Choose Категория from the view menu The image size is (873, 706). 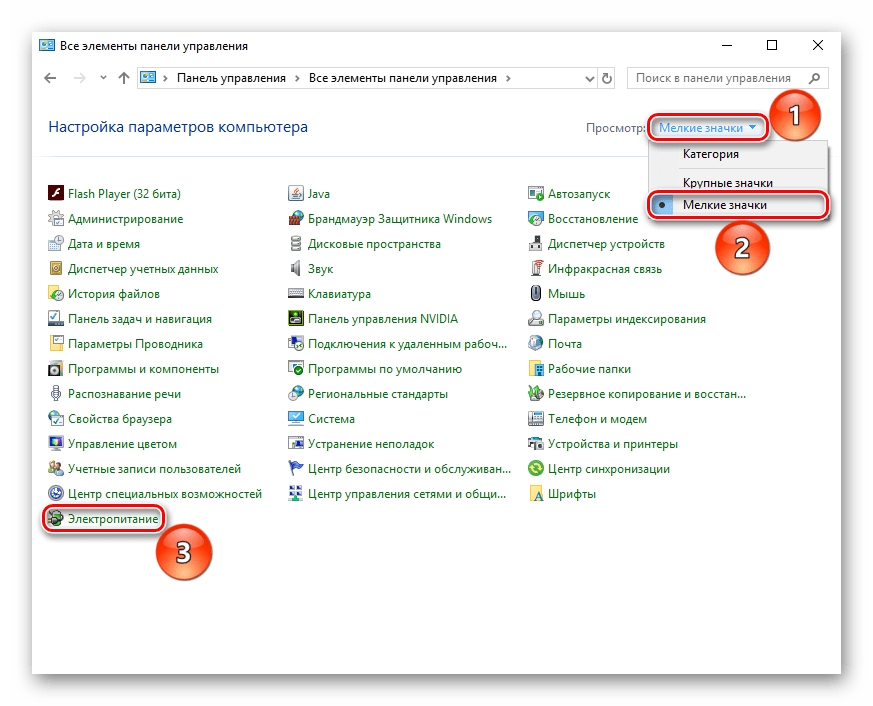coord(711,154)
